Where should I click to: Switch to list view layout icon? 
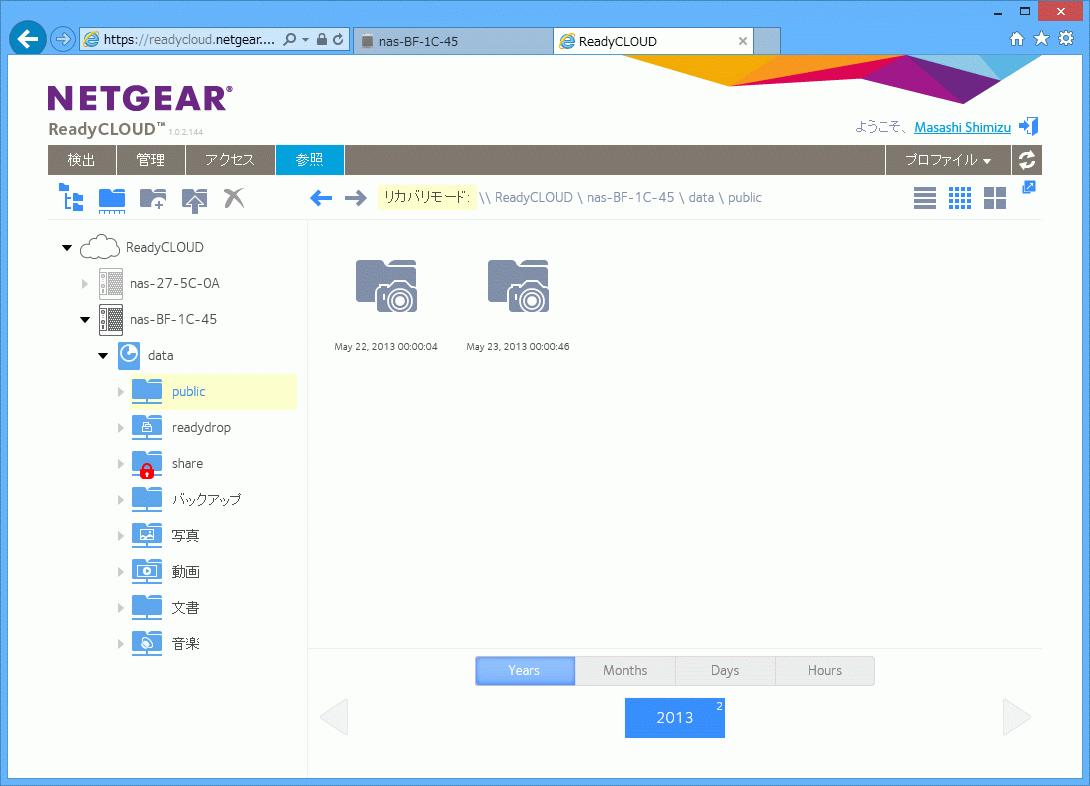click(925, 198)
